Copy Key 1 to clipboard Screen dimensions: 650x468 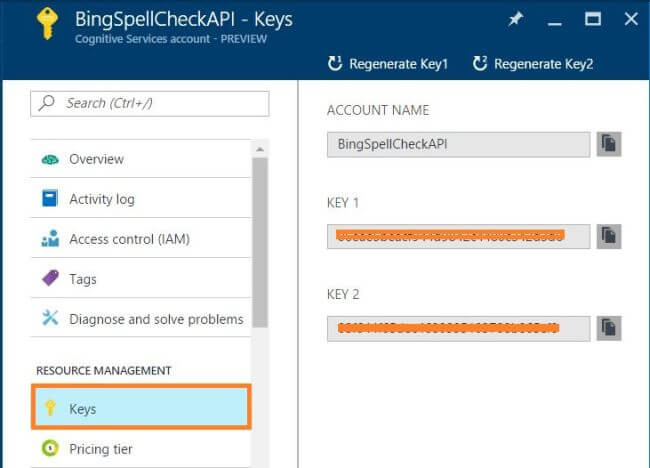[610, 236]
